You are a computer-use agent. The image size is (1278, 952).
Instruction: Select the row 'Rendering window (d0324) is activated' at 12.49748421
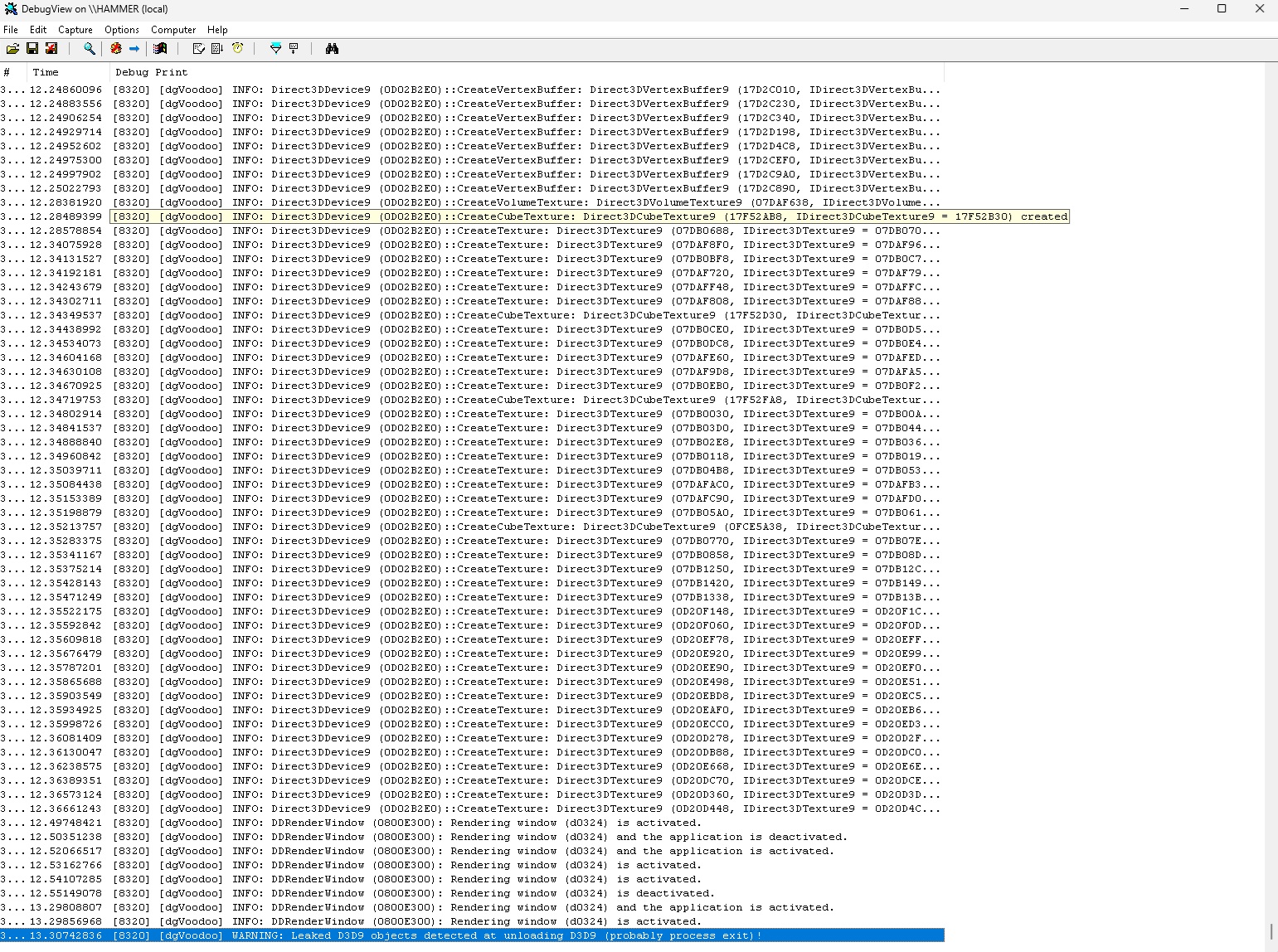coord(472,823)
